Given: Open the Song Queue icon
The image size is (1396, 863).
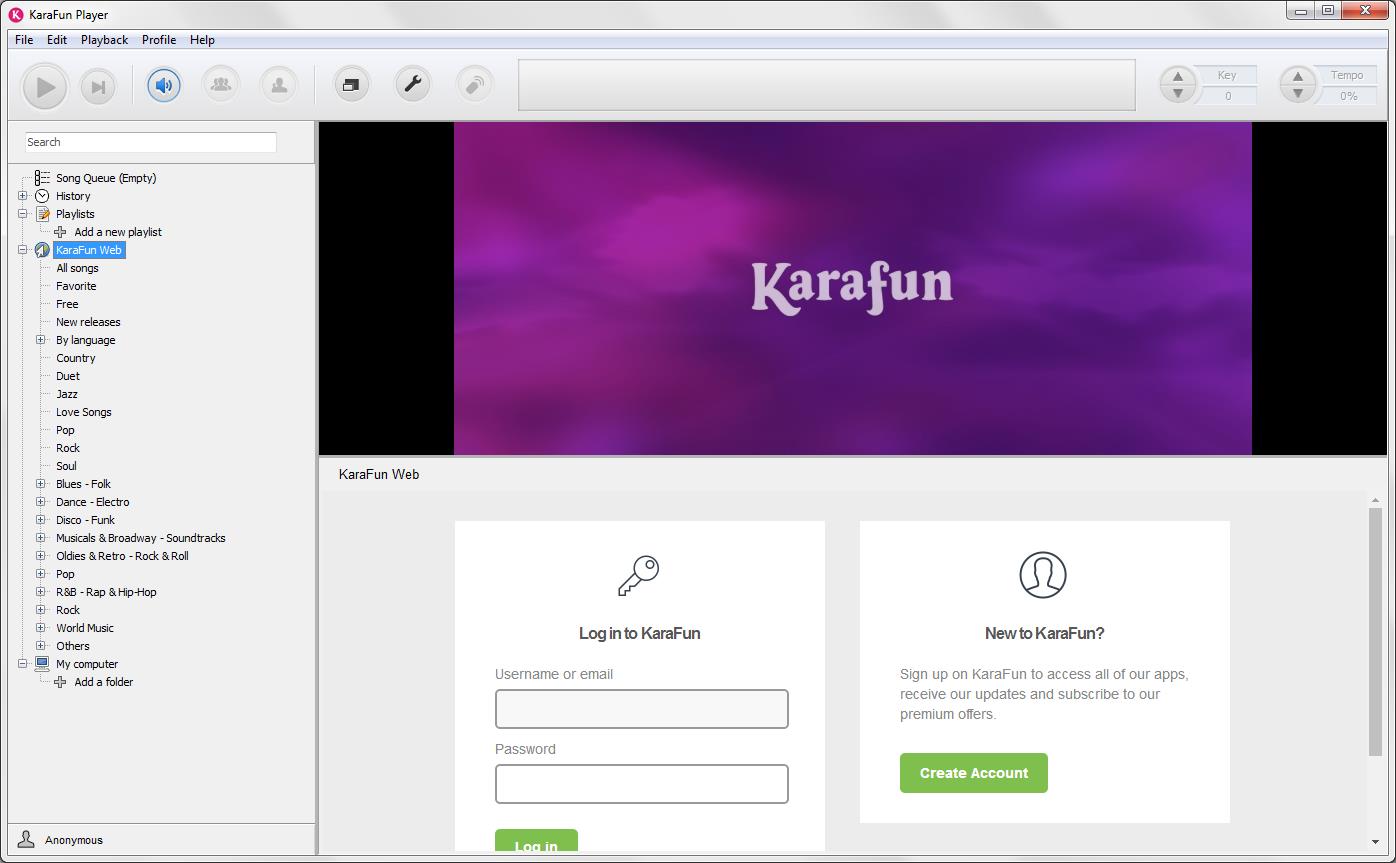Looking at the screenshot, I should (41, 178).
